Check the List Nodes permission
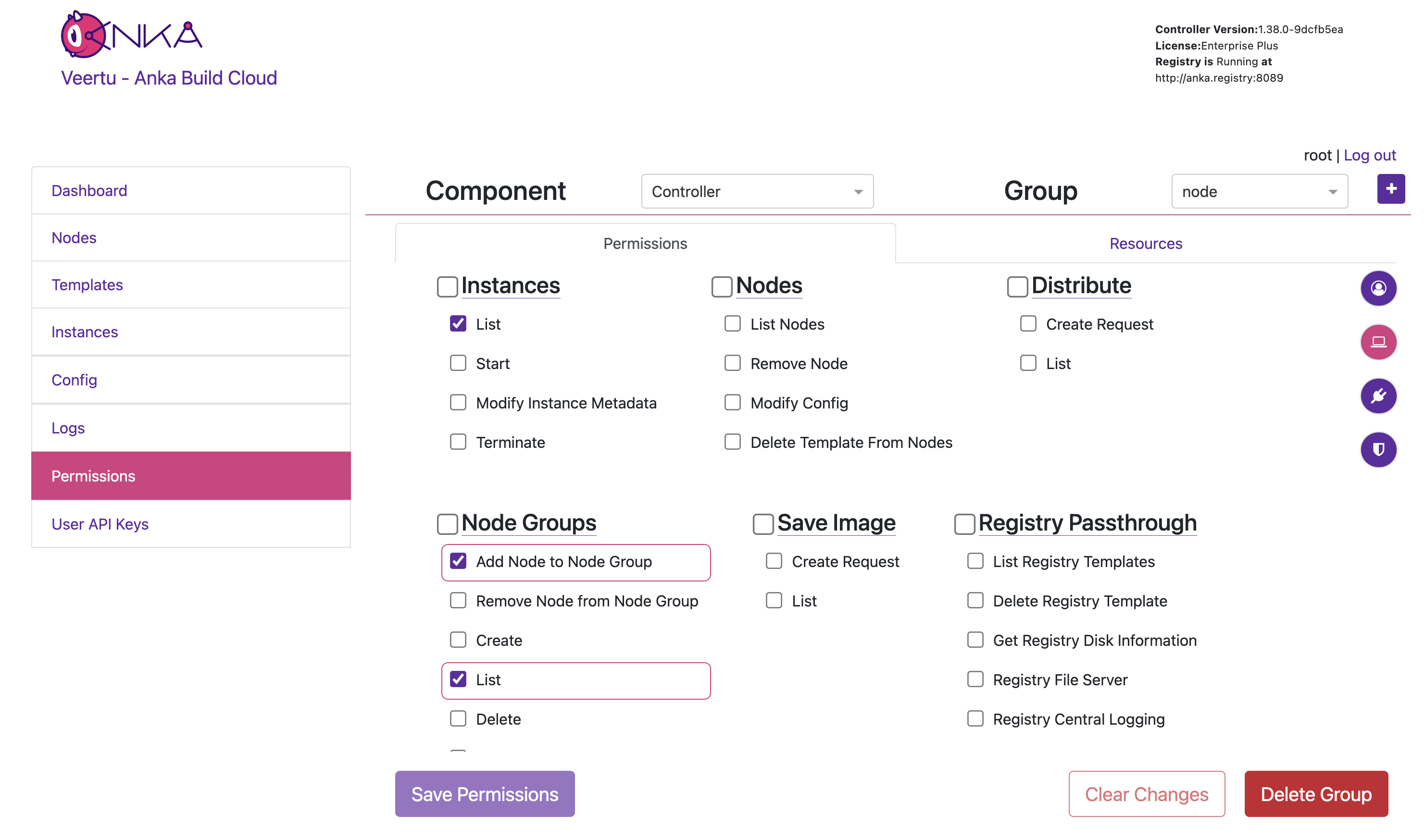This screenshot has width=1425, height=840. pos(733,324)
